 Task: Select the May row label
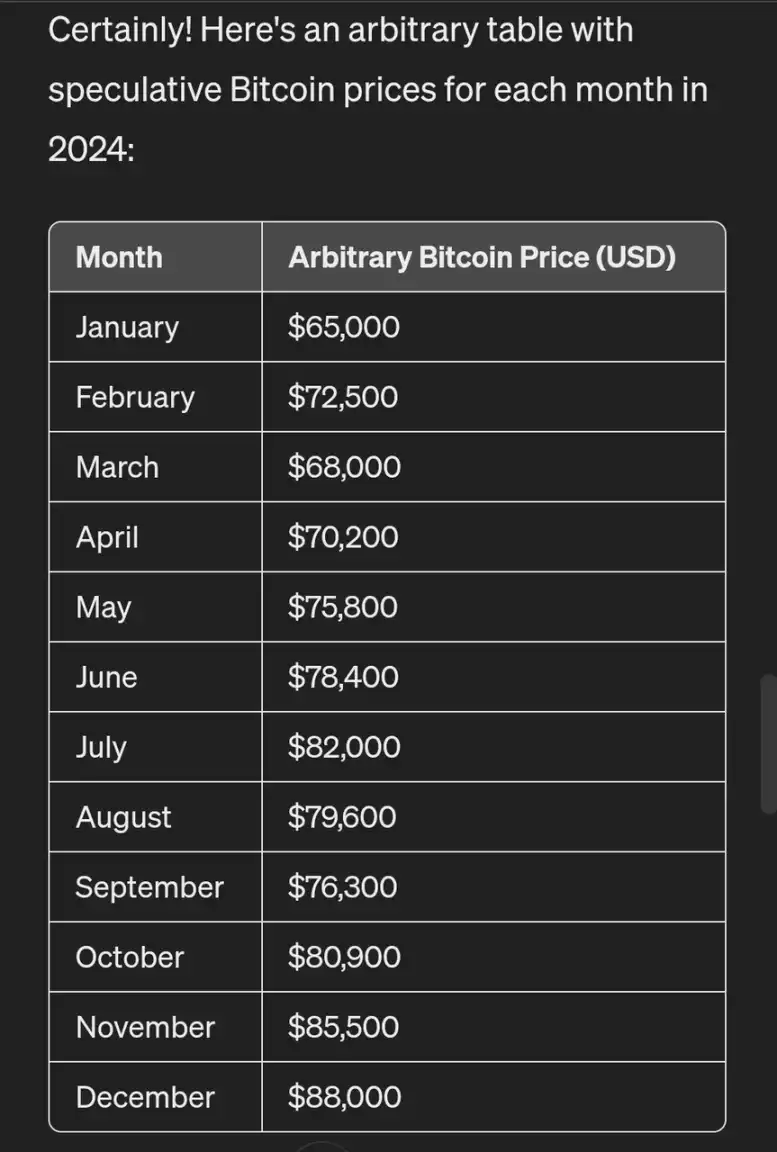point(103,607)
